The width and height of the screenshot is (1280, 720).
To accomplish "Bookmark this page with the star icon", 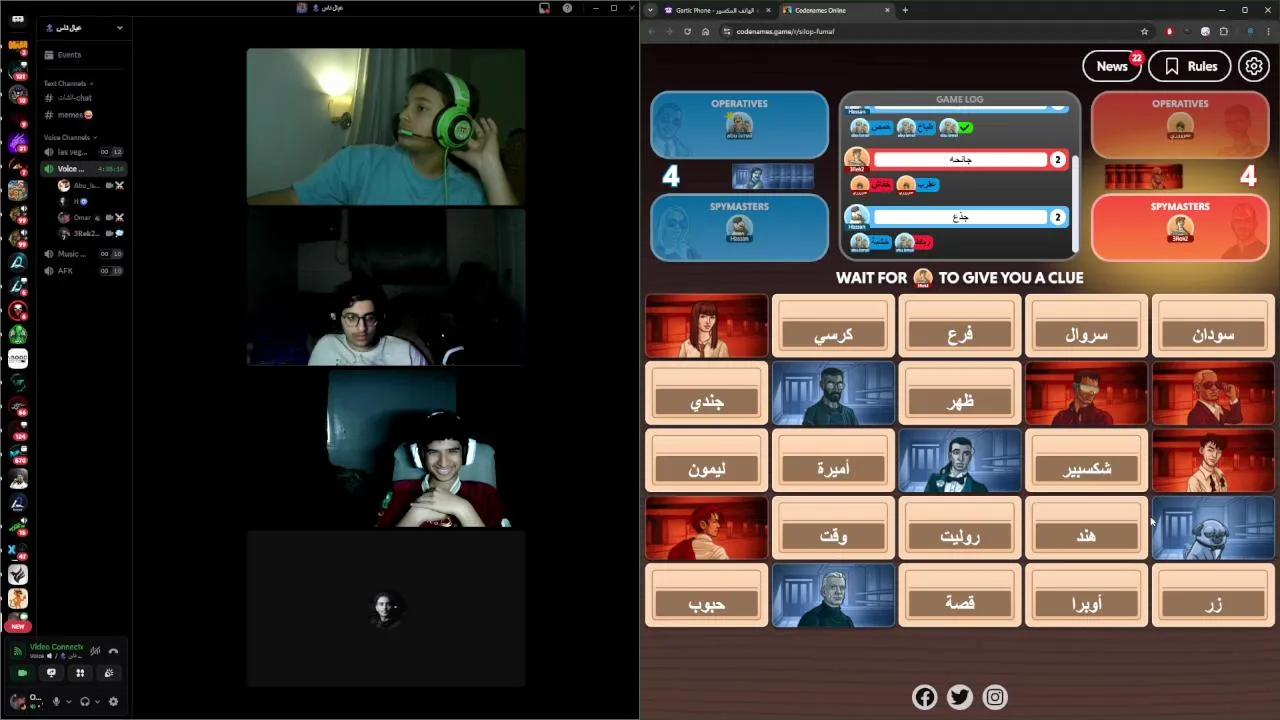I will (1144, 31).
